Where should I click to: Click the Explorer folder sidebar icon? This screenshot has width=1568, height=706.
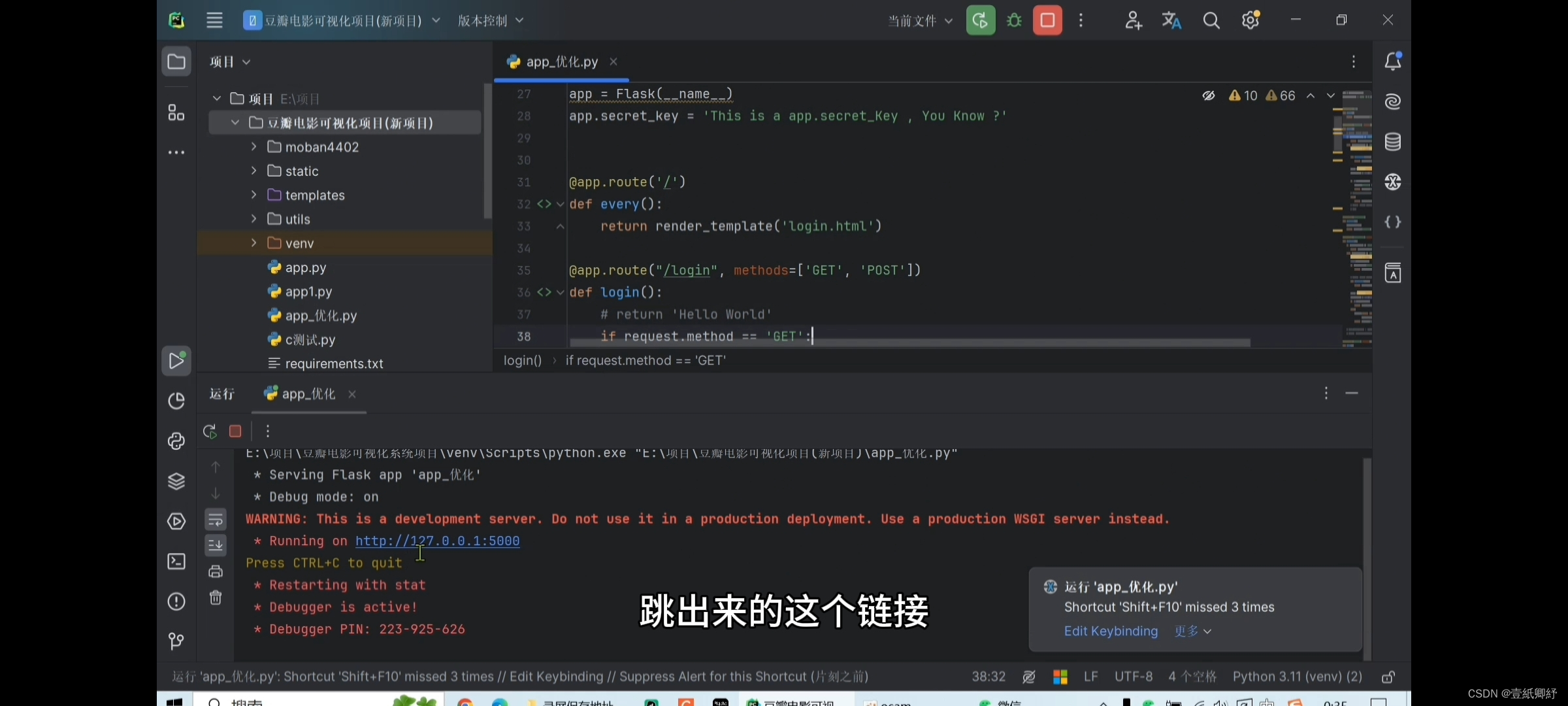click(x=177, y=61)
